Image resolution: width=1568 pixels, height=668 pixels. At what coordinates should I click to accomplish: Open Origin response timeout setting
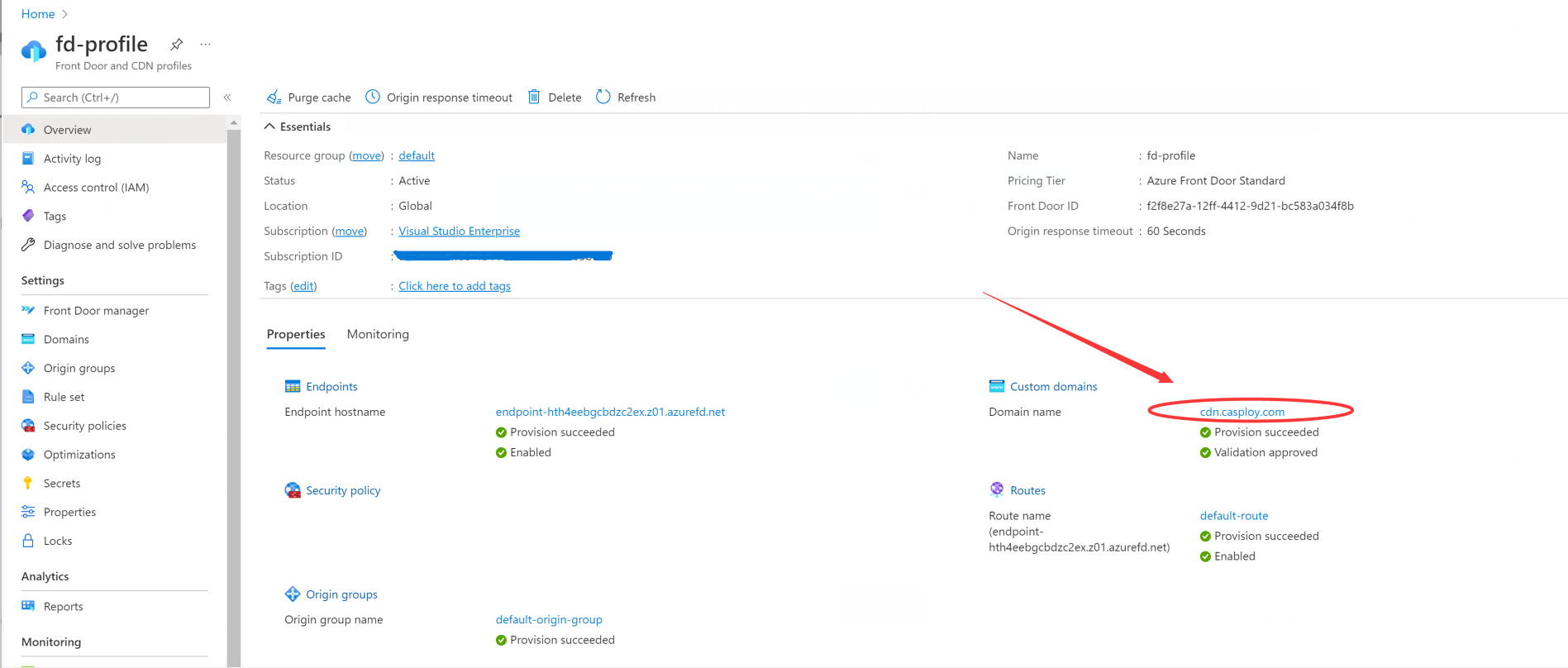click(x=439, y=98)
